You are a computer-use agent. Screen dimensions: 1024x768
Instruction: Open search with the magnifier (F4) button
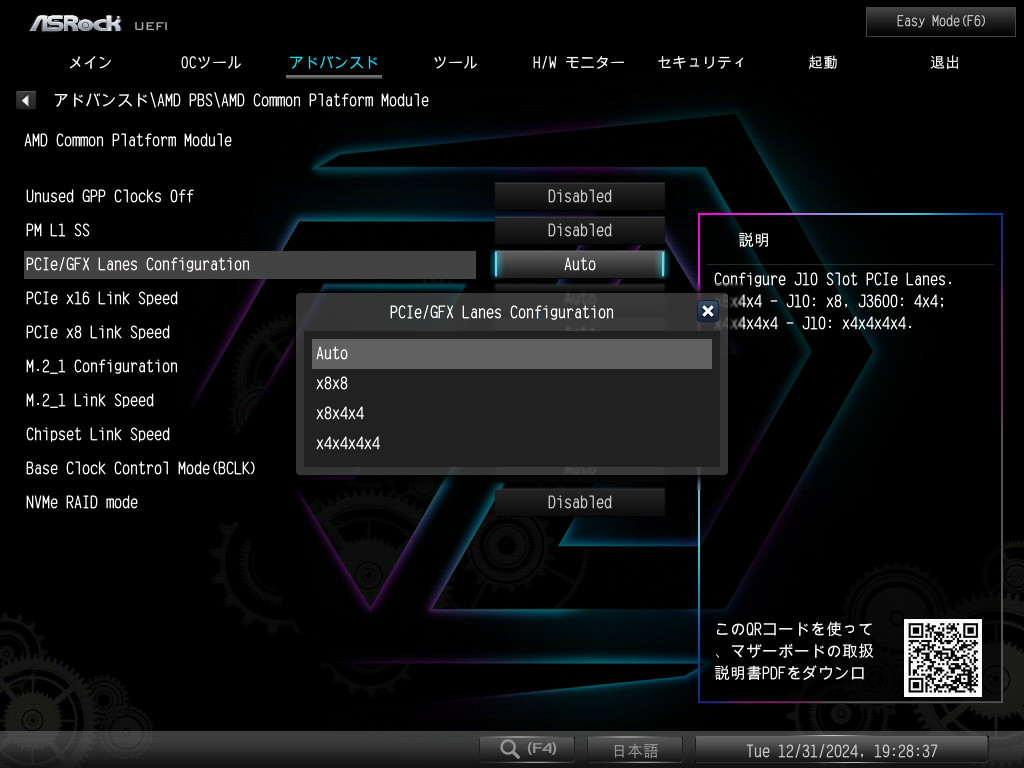coord(527,748)
